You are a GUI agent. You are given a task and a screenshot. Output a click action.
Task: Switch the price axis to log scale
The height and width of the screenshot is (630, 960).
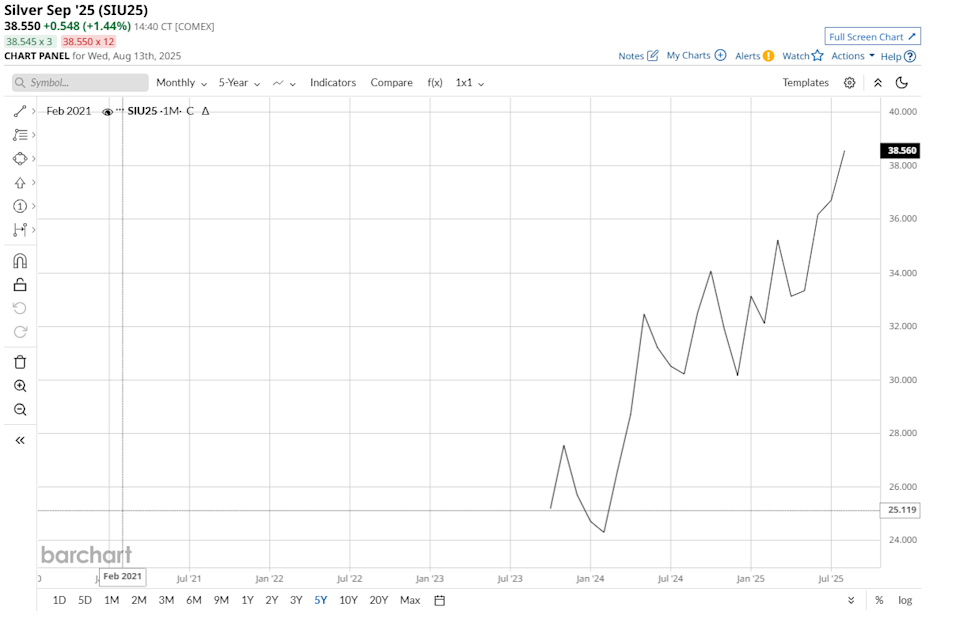click(x=904, y=600)
